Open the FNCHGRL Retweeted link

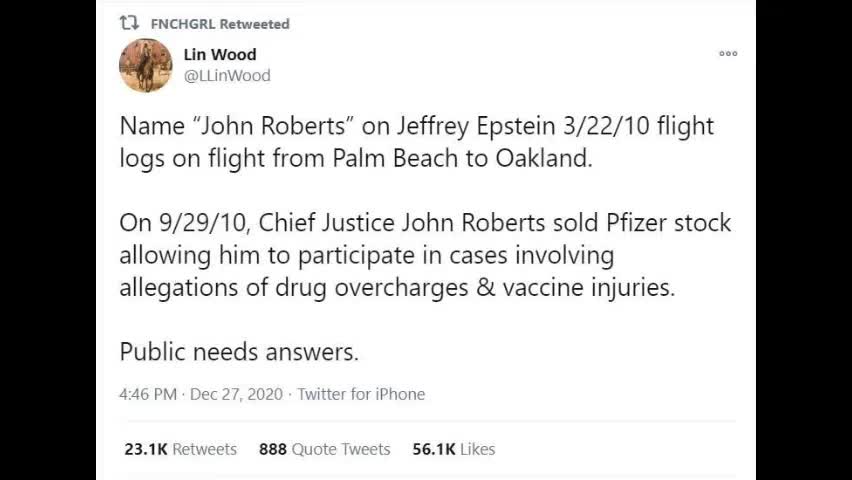click(x=220, y=24)
